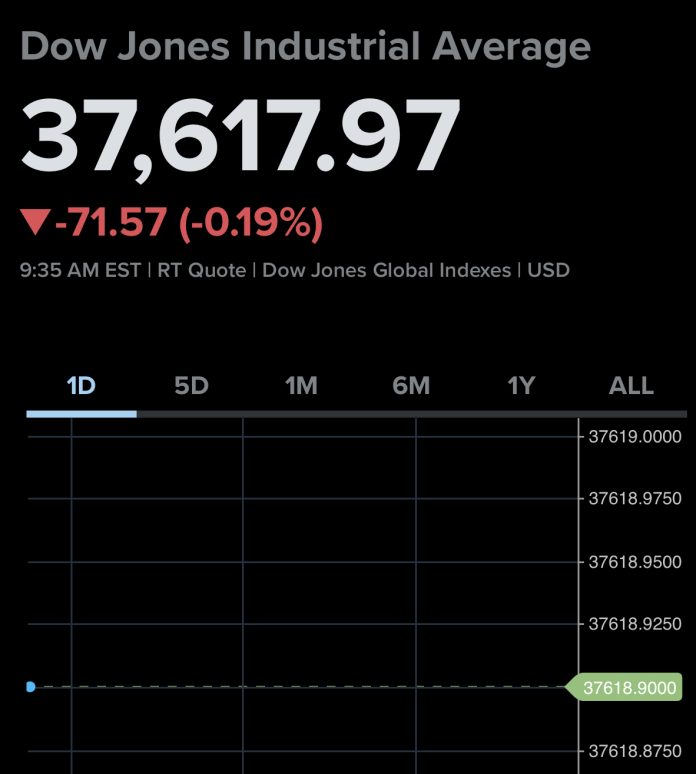Click the Dow Jones Global Indexes source
696x774 pixels.
point(386,271)
